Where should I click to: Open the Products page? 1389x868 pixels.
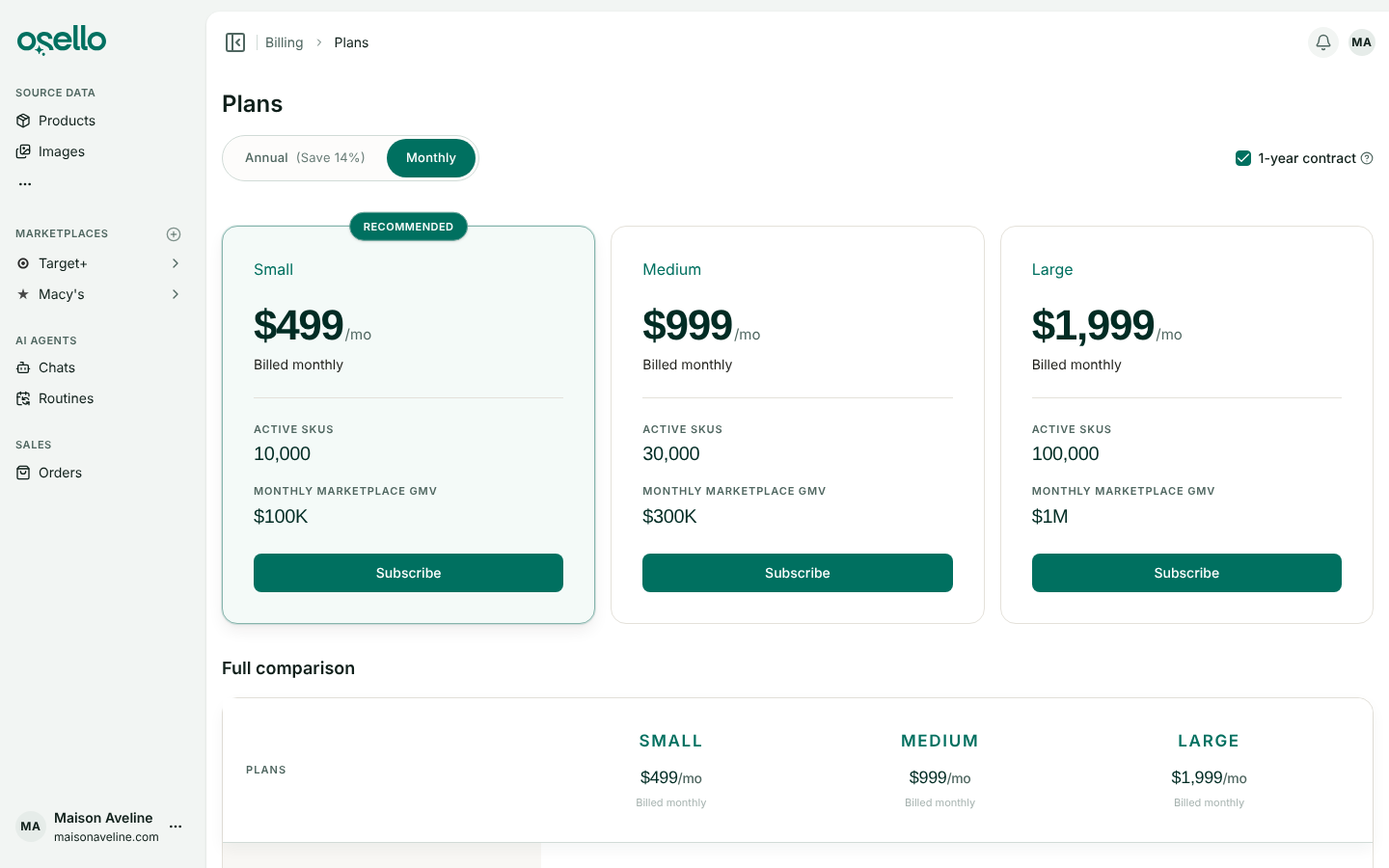point(67,121)
